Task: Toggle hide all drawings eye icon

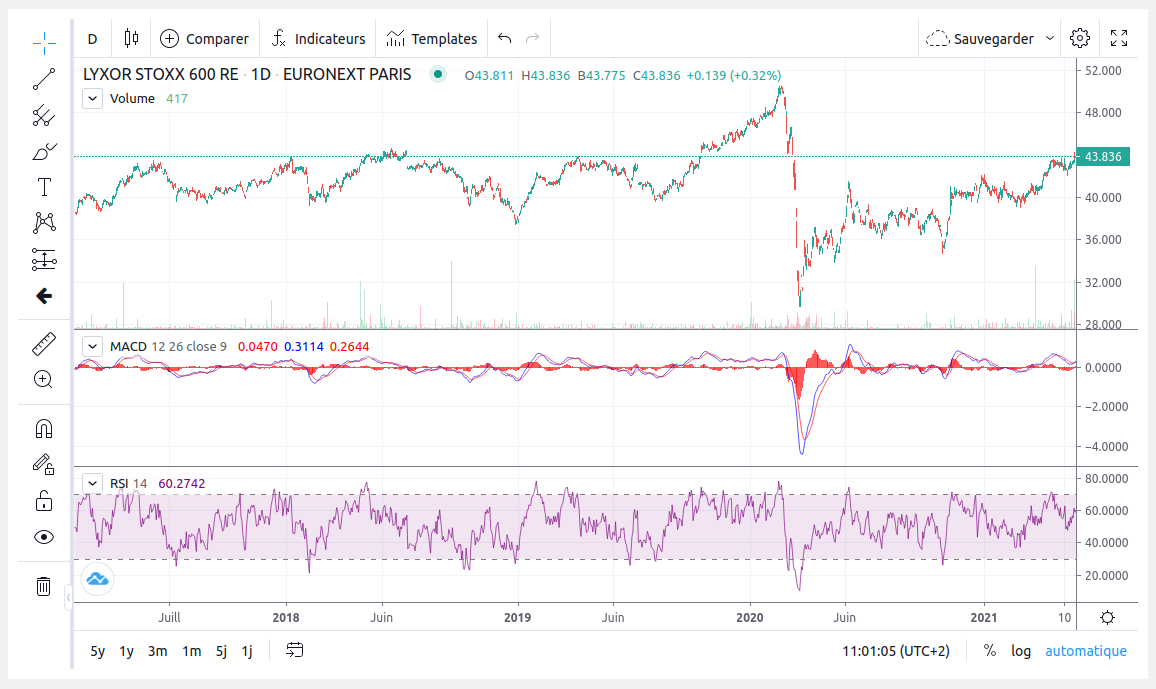Action: (x=44, y=537)
